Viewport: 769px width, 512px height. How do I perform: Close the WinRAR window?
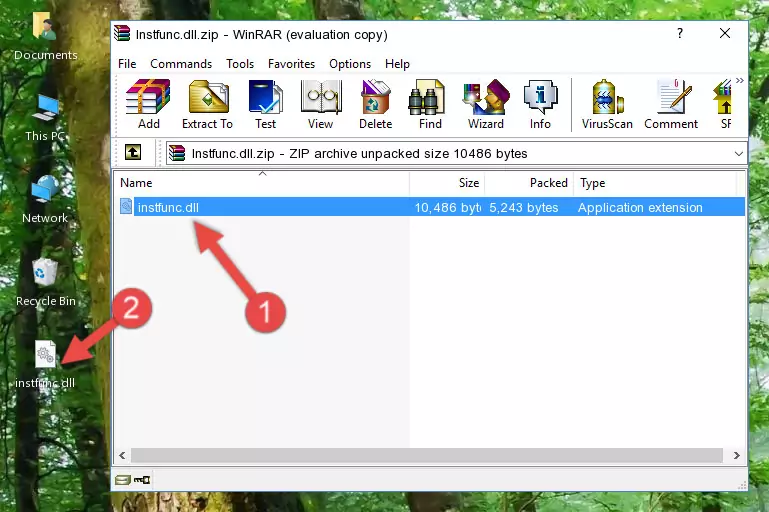coord(725,33)
